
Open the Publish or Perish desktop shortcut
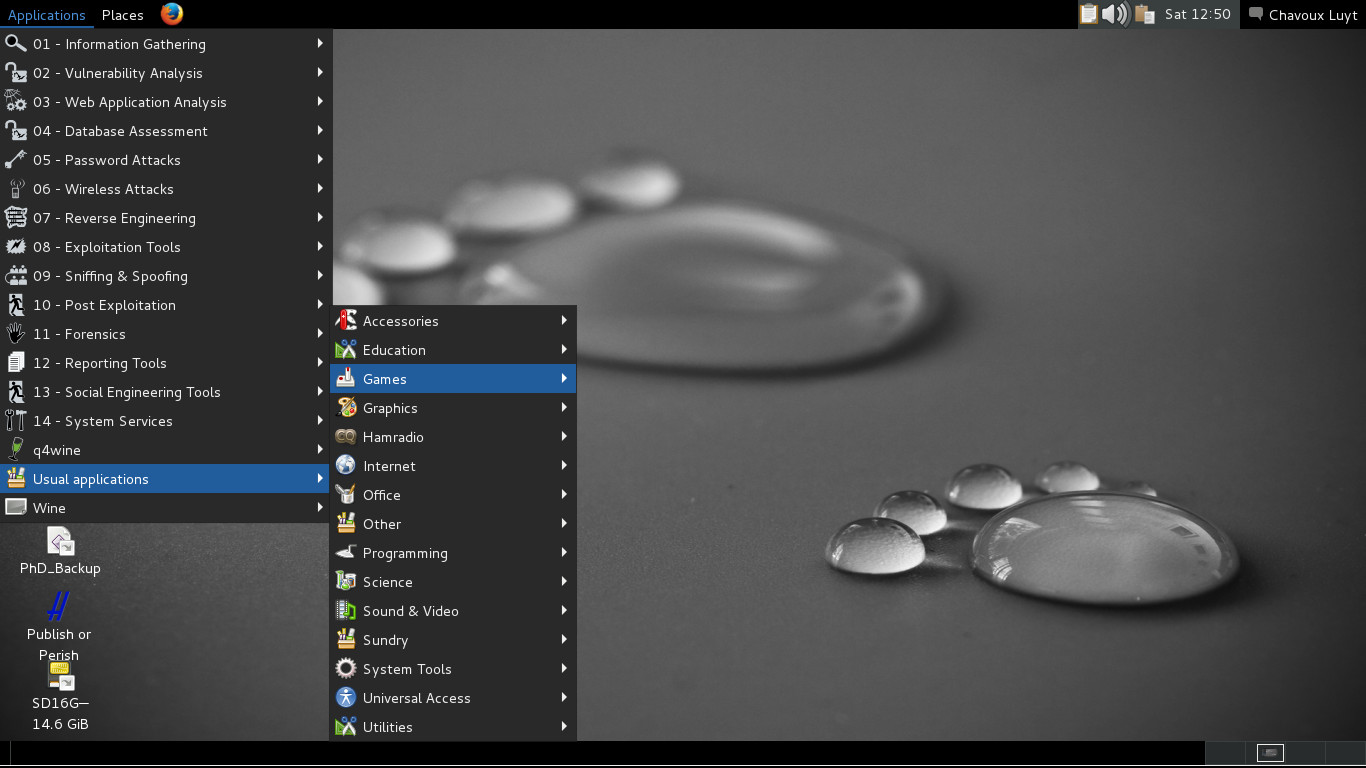59,608
